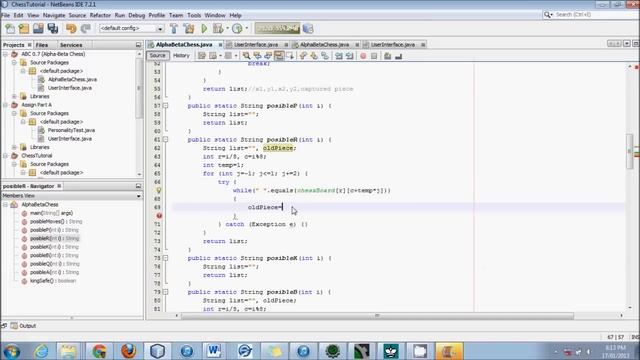Collapse the ChessTutorial project node
The width and height of the screenshot is (640, 360).
pos(5,156)
